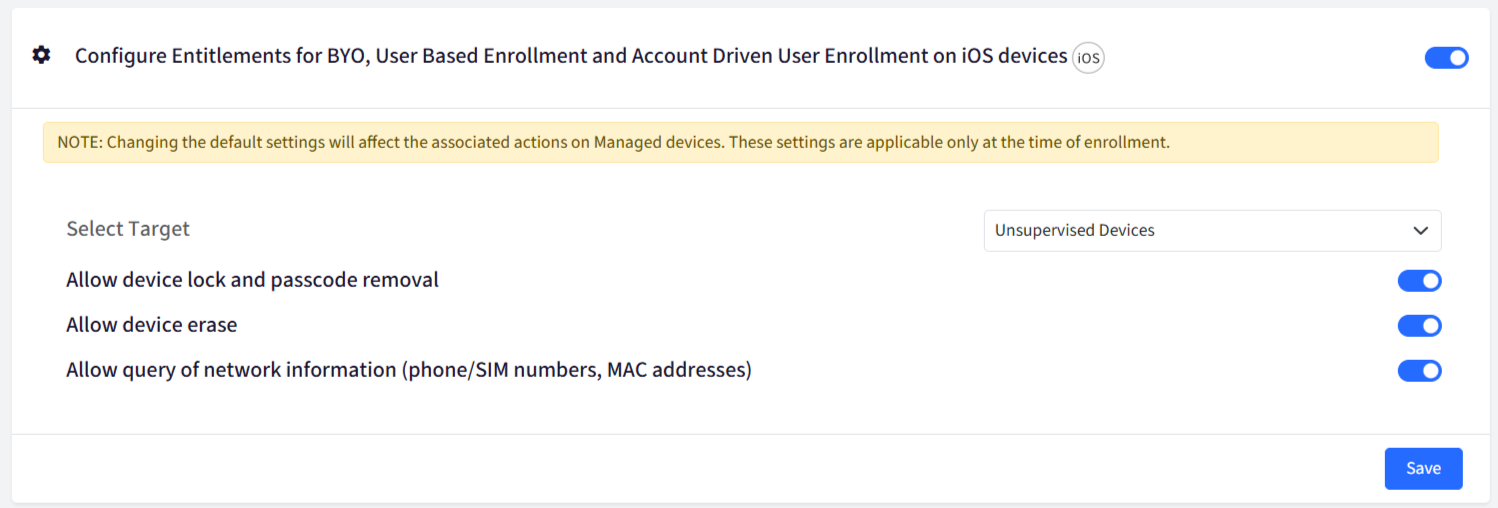
Task: Click the 'Allow query of network information' label
Action: pos(231,370)
